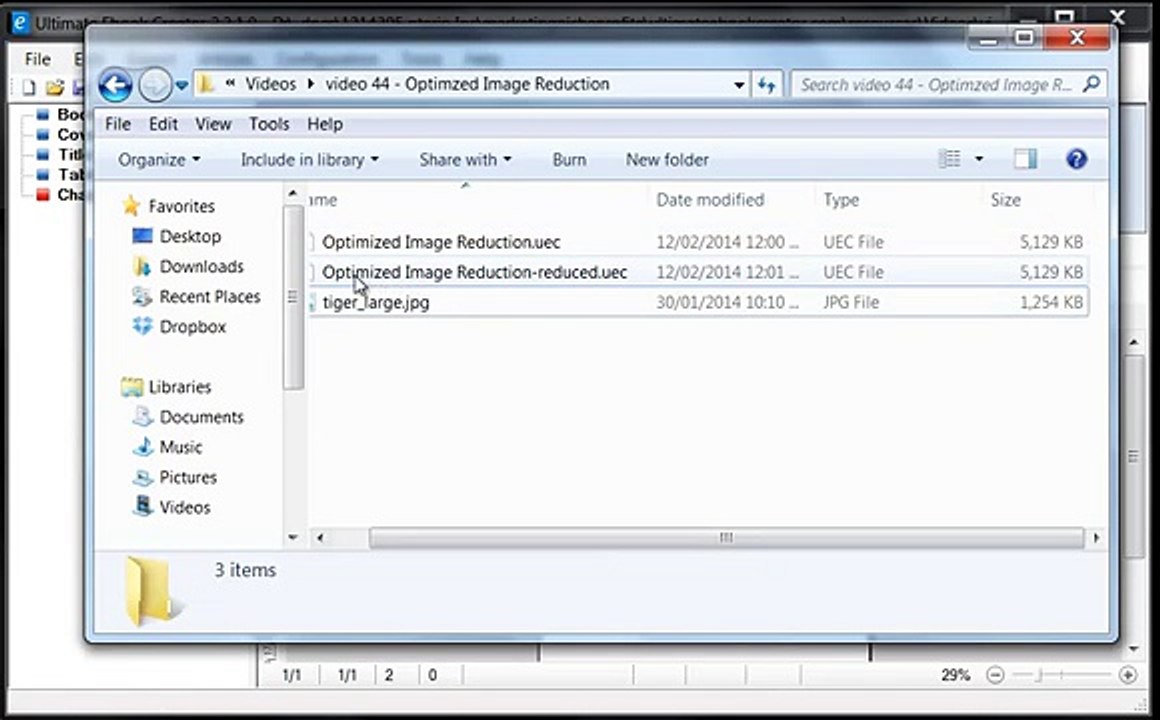Open the address bar history dropdown

738,85
